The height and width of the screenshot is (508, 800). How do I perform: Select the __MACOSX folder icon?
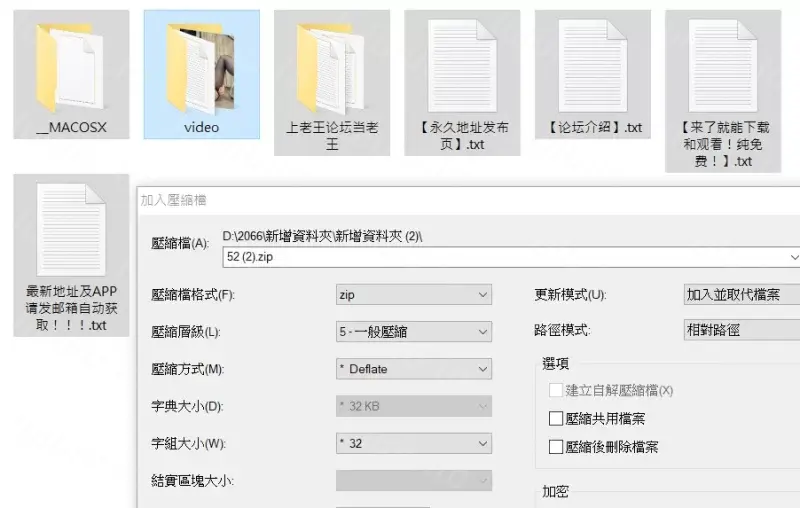coord(70,68)
